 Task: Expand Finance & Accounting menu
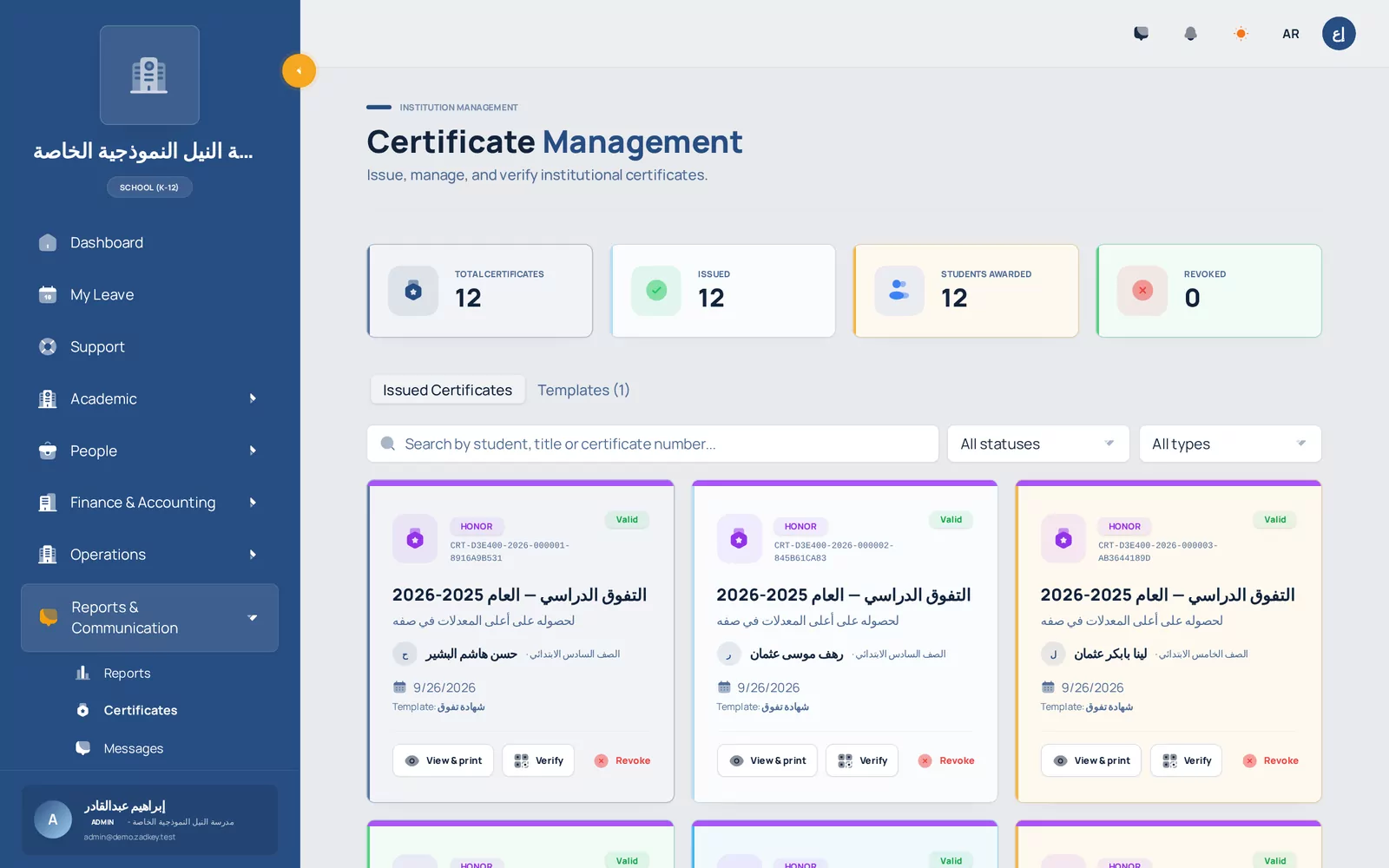[149, 503]
